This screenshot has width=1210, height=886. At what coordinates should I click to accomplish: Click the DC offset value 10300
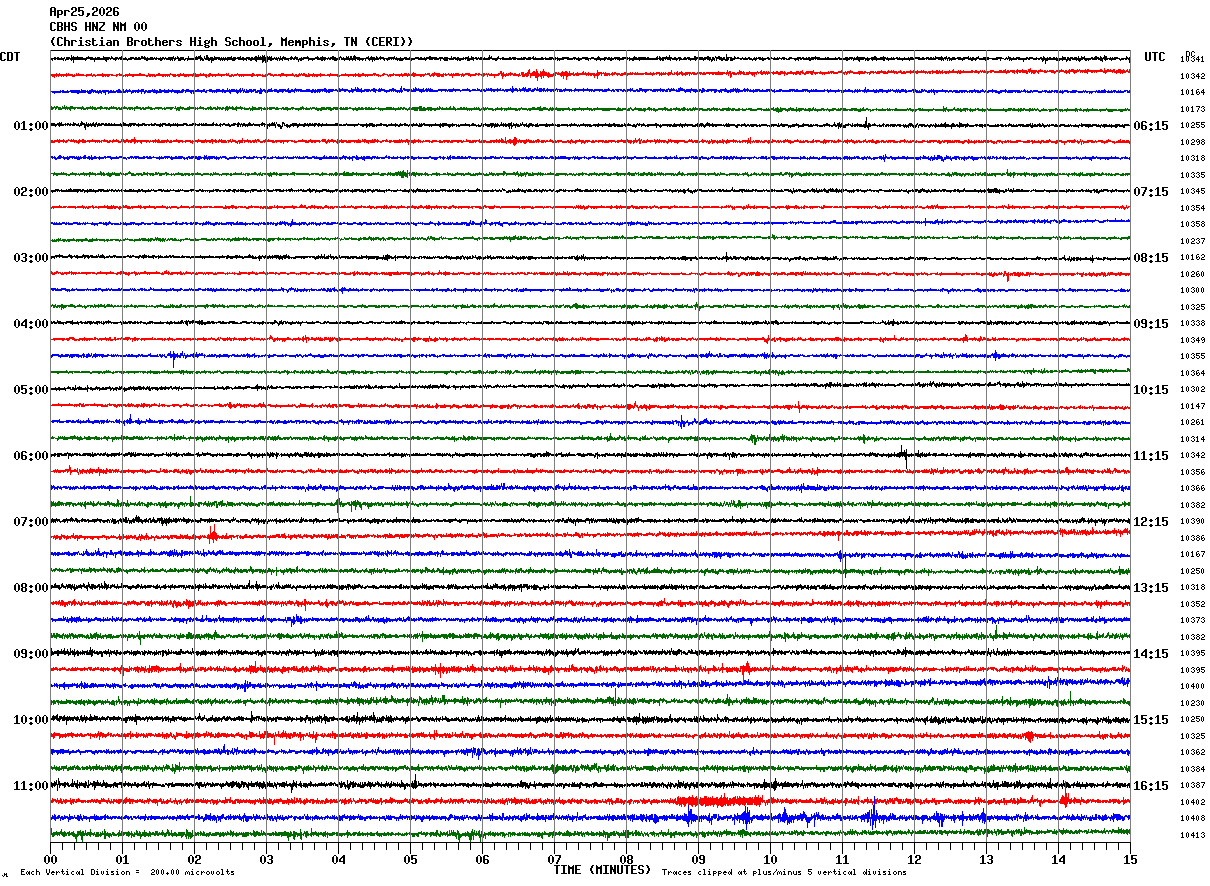[x=1192, y=291]
